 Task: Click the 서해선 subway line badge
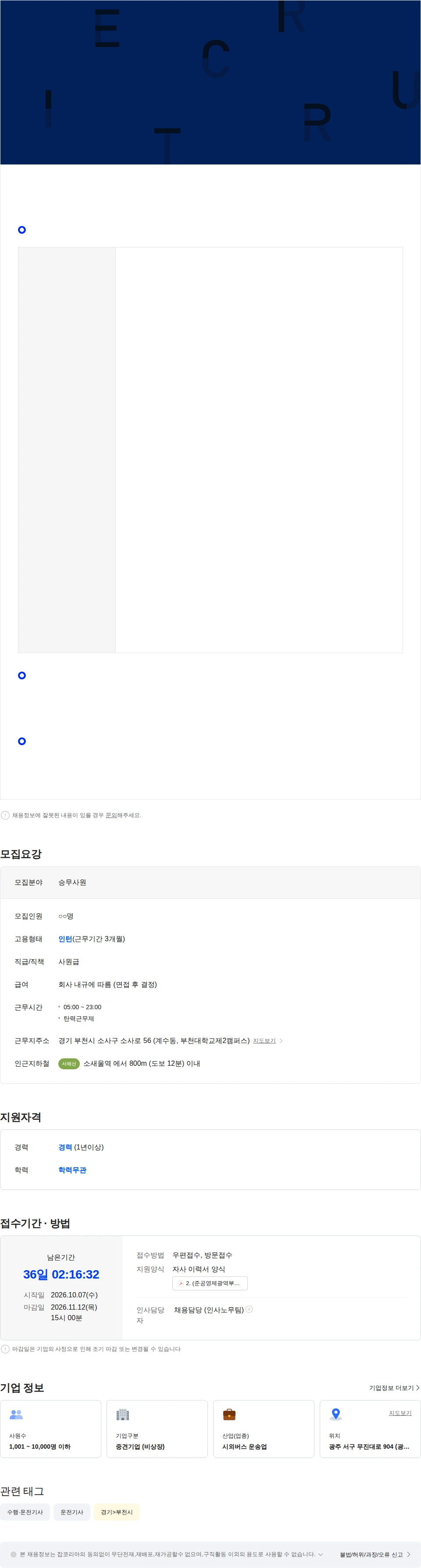(69, 1064)
